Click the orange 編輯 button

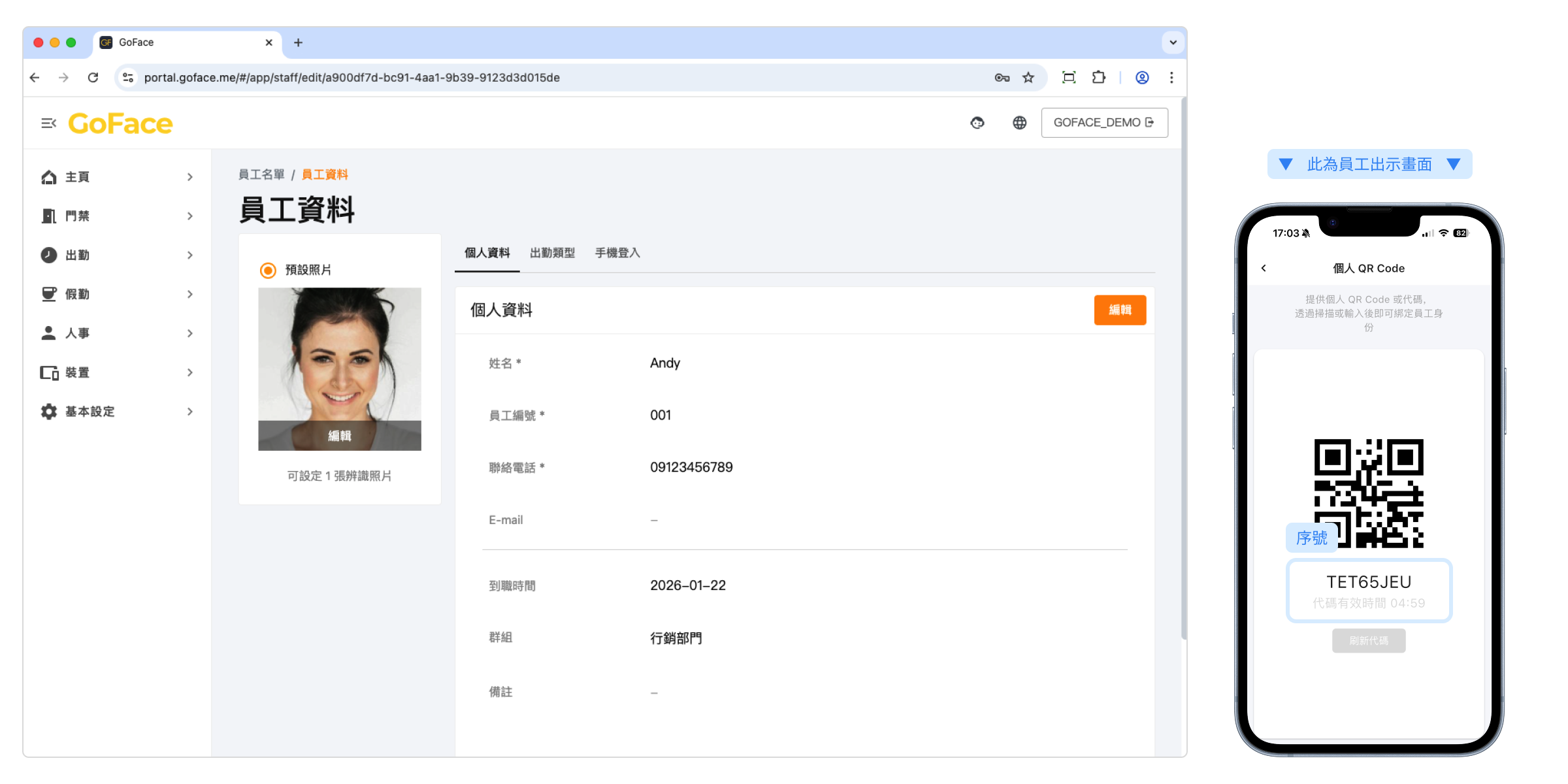[1120, 310]
